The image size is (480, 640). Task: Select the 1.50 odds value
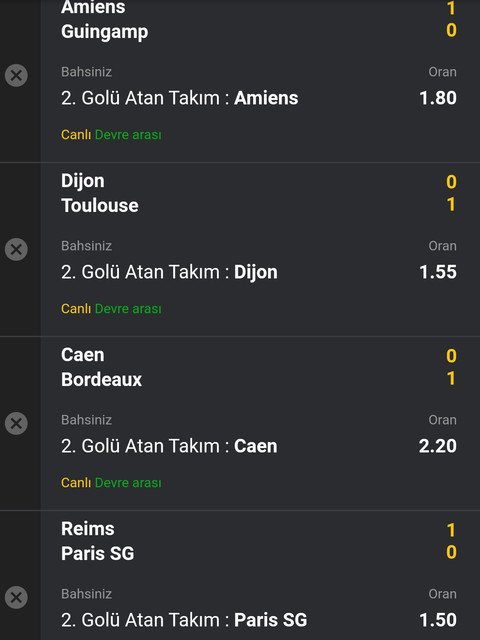pyautogui.click(x=438, y=620)
